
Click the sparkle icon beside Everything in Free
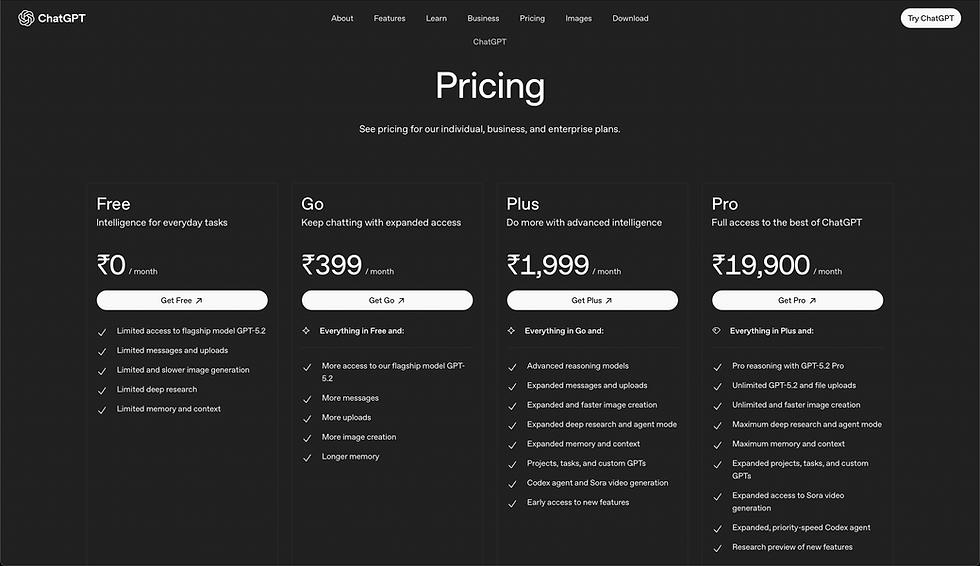307,330
